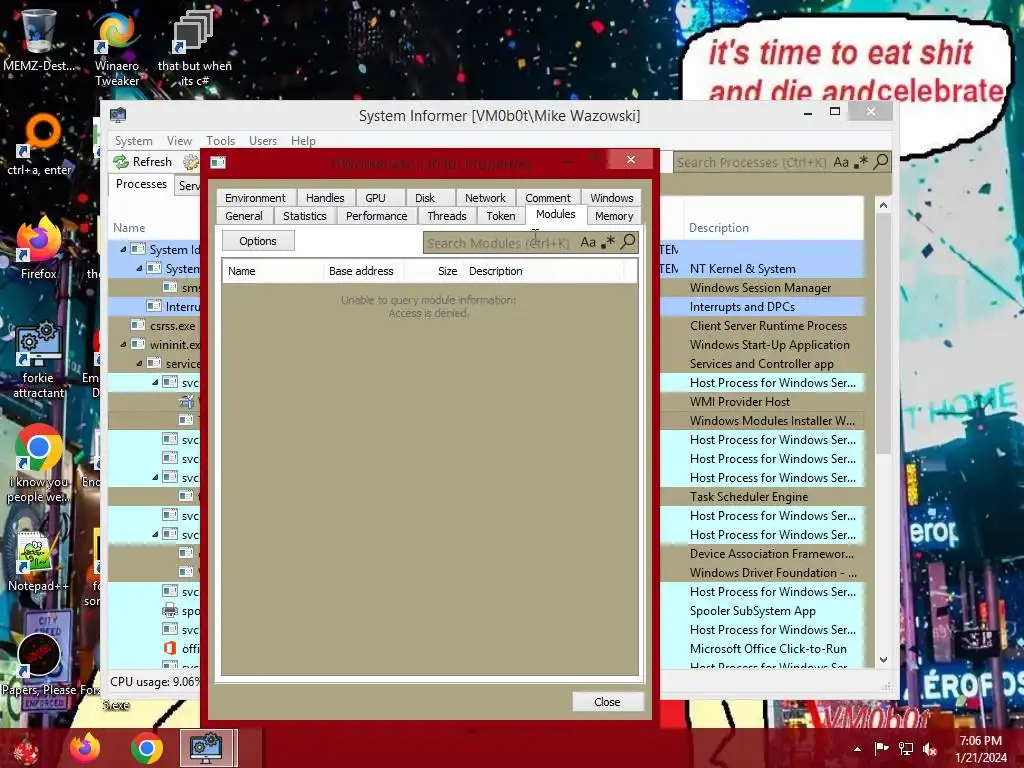Image resolution: width=1024 pixels, height=768 pixels.
Task: Click Refresh in System Informer toolbar
Action: coord(143,162)
